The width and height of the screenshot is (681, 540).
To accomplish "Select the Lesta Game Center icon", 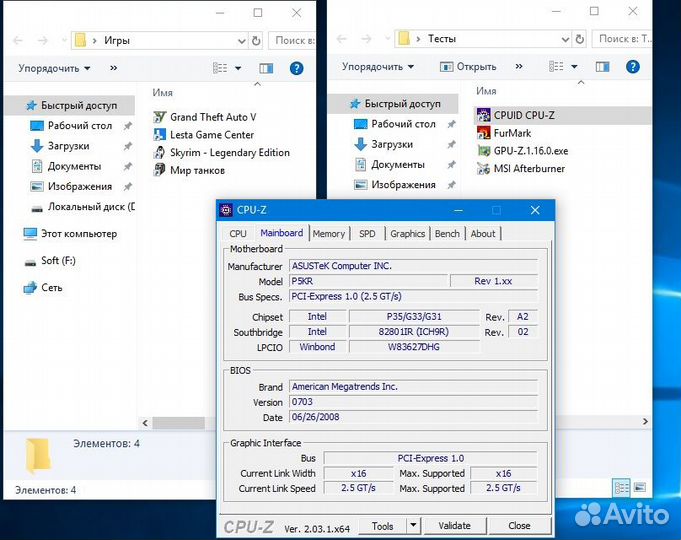I will click(159, 135).
